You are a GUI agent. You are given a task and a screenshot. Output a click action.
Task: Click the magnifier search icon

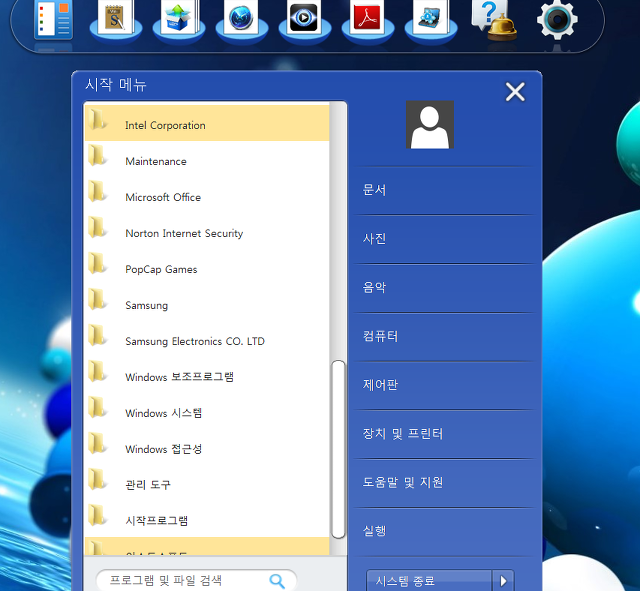click(277, 580)
